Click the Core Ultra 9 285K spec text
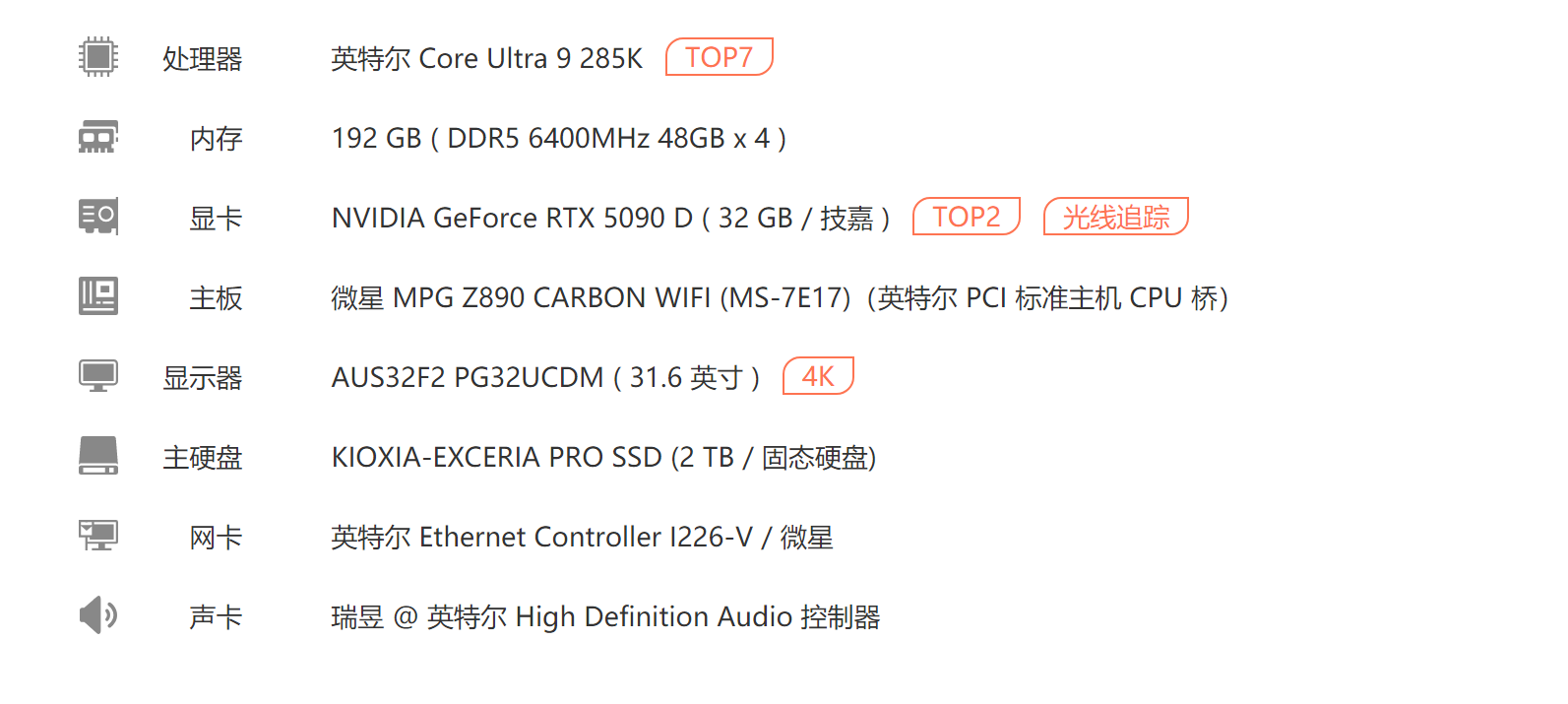The height and width of the screenshot is (704, 1568). pos(486,59)
